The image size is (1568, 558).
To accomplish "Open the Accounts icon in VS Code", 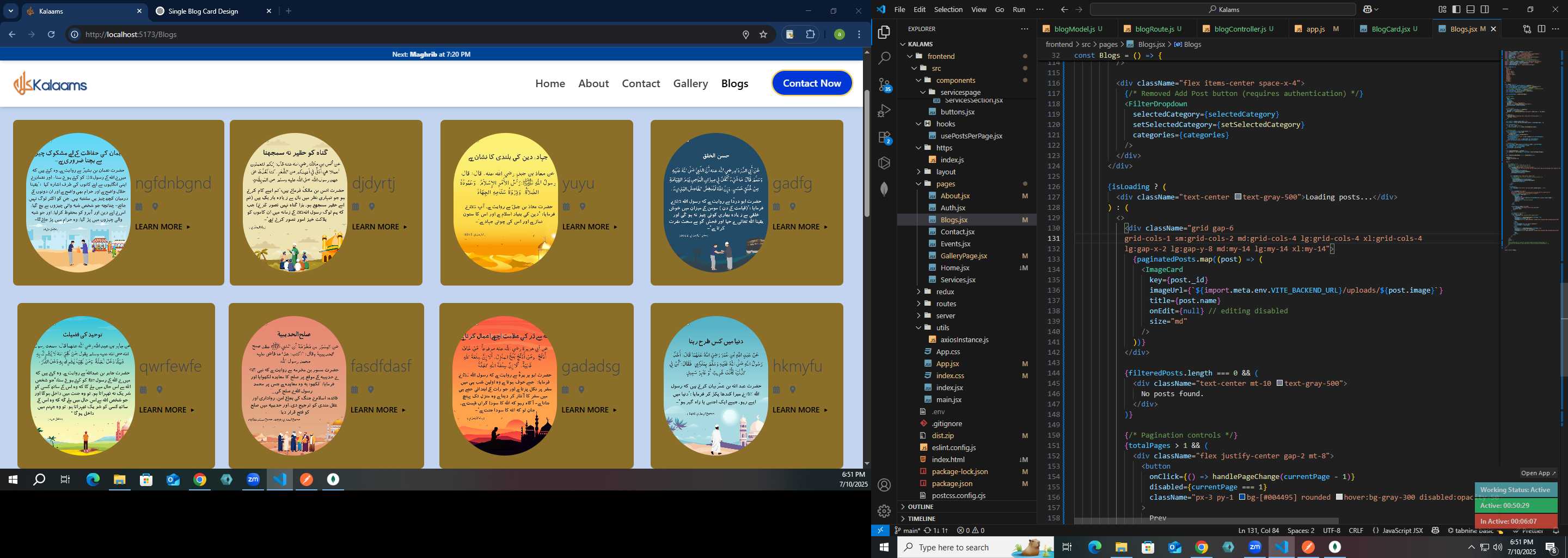I will (x=884, y=485).
